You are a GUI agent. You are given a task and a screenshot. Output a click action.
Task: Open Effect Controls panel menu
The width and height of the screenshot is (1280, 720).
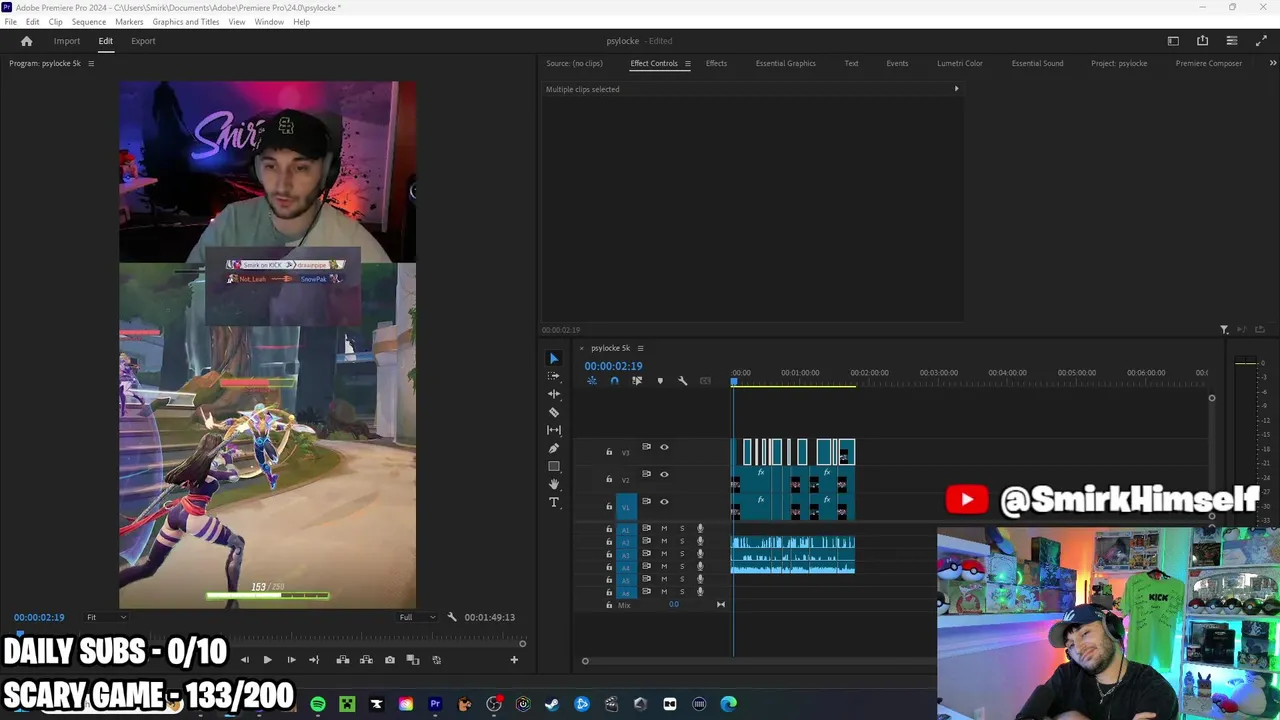coord(687,64)
